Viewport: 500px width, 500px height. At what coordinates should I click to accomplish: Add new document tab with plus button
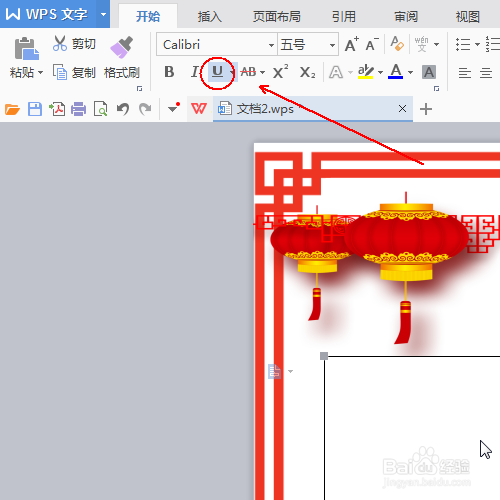coord(426,109)
